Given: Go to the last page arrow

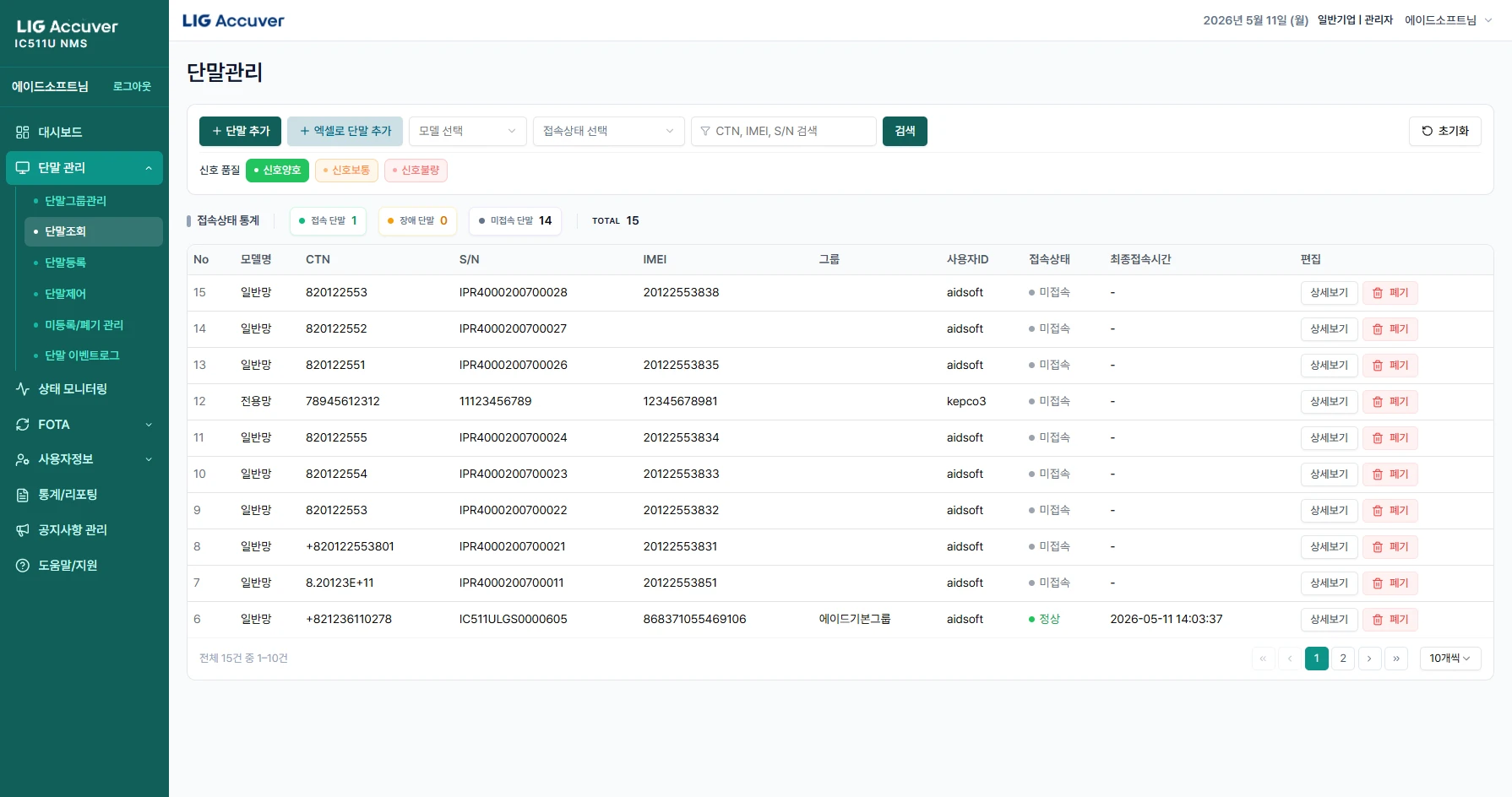Looking at the screenshot, I should pyautogui.click(x=1396, y=659).
